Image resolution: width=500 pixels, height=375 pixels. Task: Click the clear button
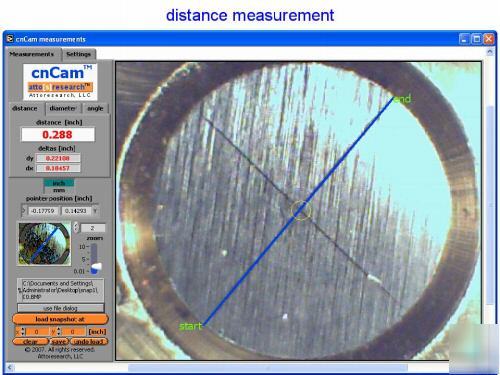[x=30, y=342]
